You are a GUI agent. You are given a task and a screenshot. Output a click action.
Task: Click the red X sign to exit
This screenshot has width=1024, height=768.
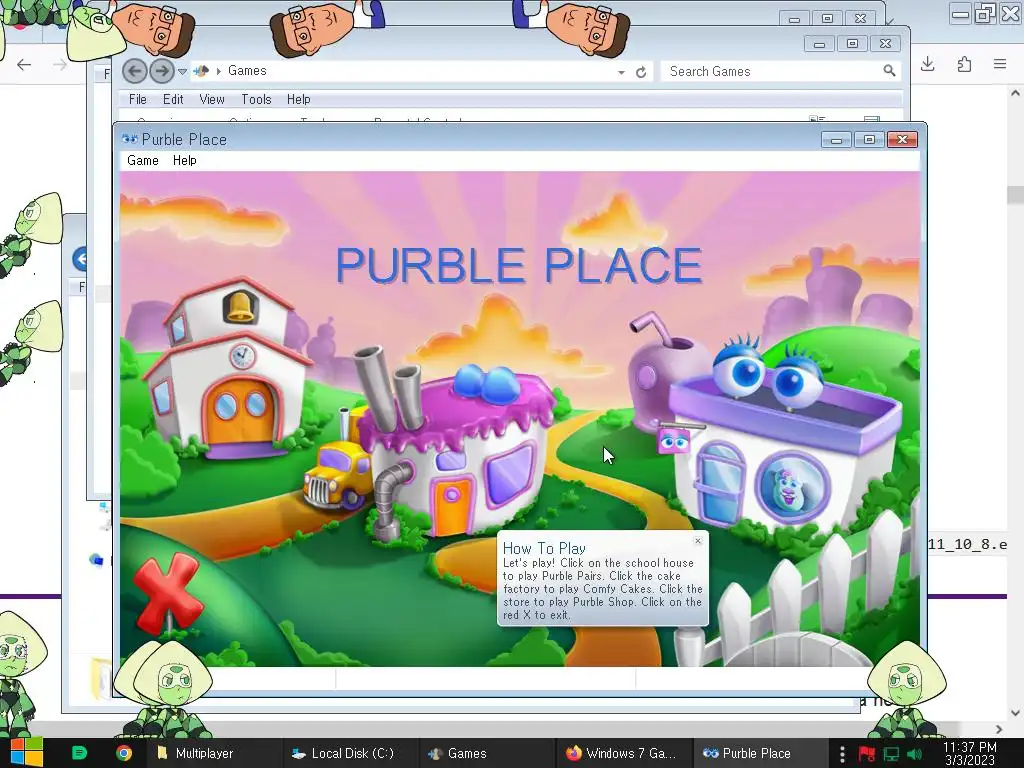point(168,592)
